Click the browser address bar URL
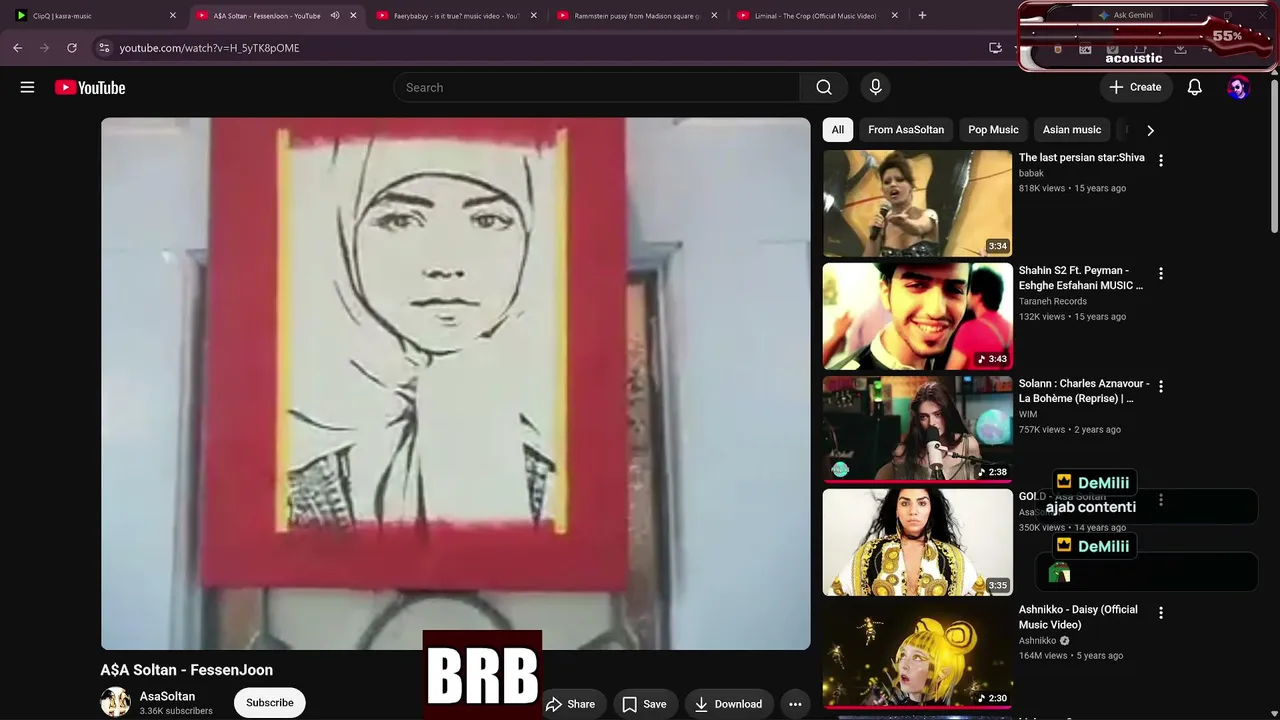Screen dimensions: 1280x720 coord(209,47)
